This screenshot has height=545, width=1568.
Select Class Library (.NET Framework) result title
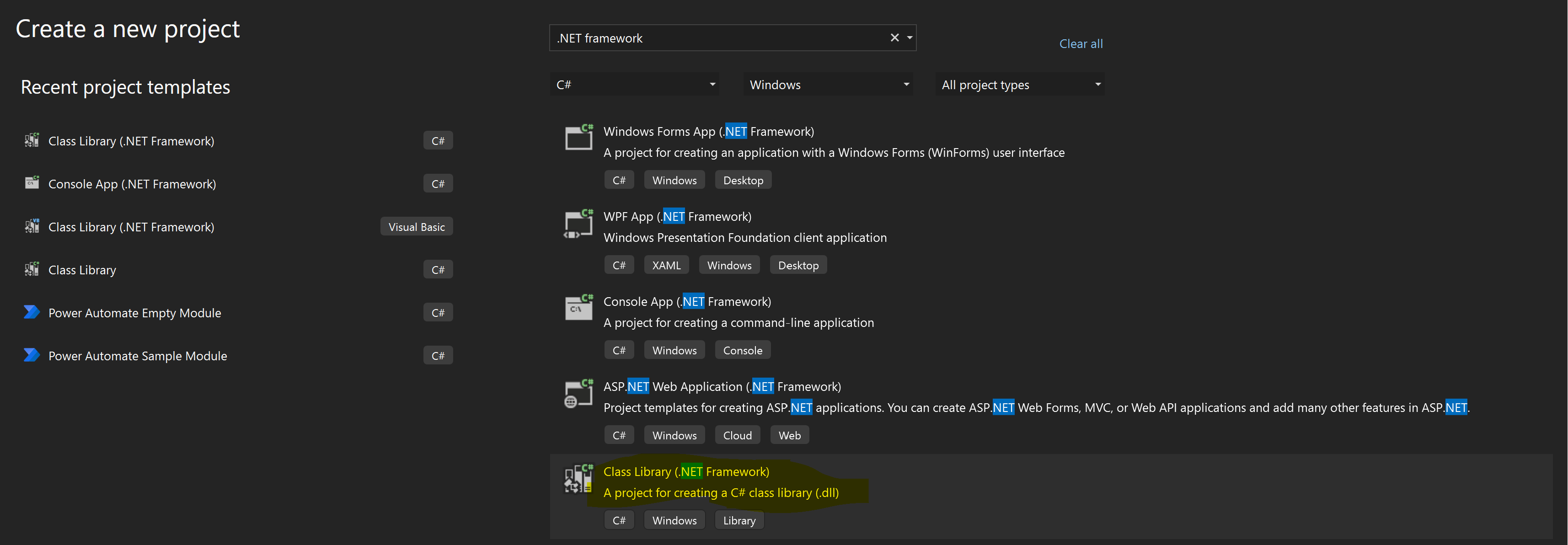pyautogui.click(x=686, y=472)
